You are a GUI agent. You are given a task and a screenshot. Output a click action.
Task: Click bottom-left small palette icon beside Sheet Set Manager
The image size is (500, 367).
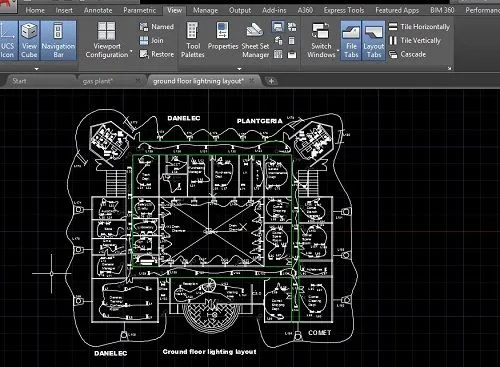(x=278, y=54)
